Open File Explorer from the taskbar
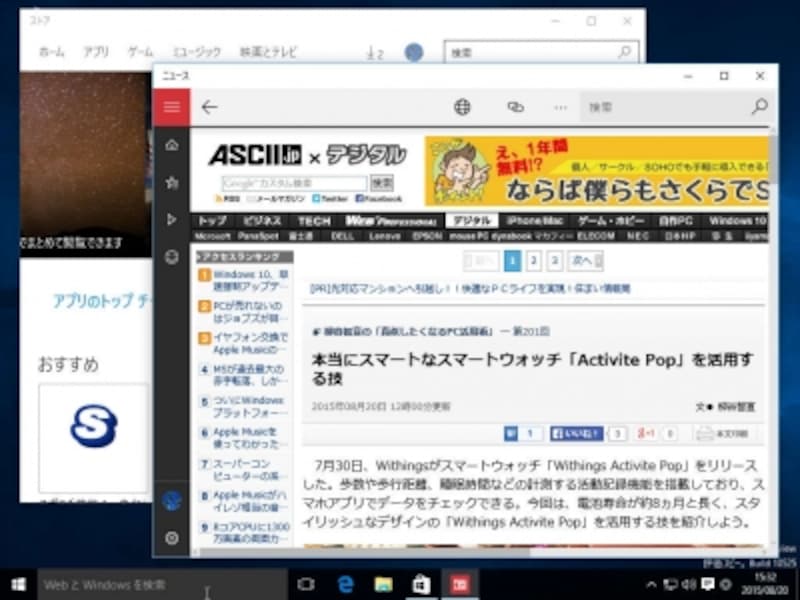Screen dimensions: 800x600 point(383,584)
